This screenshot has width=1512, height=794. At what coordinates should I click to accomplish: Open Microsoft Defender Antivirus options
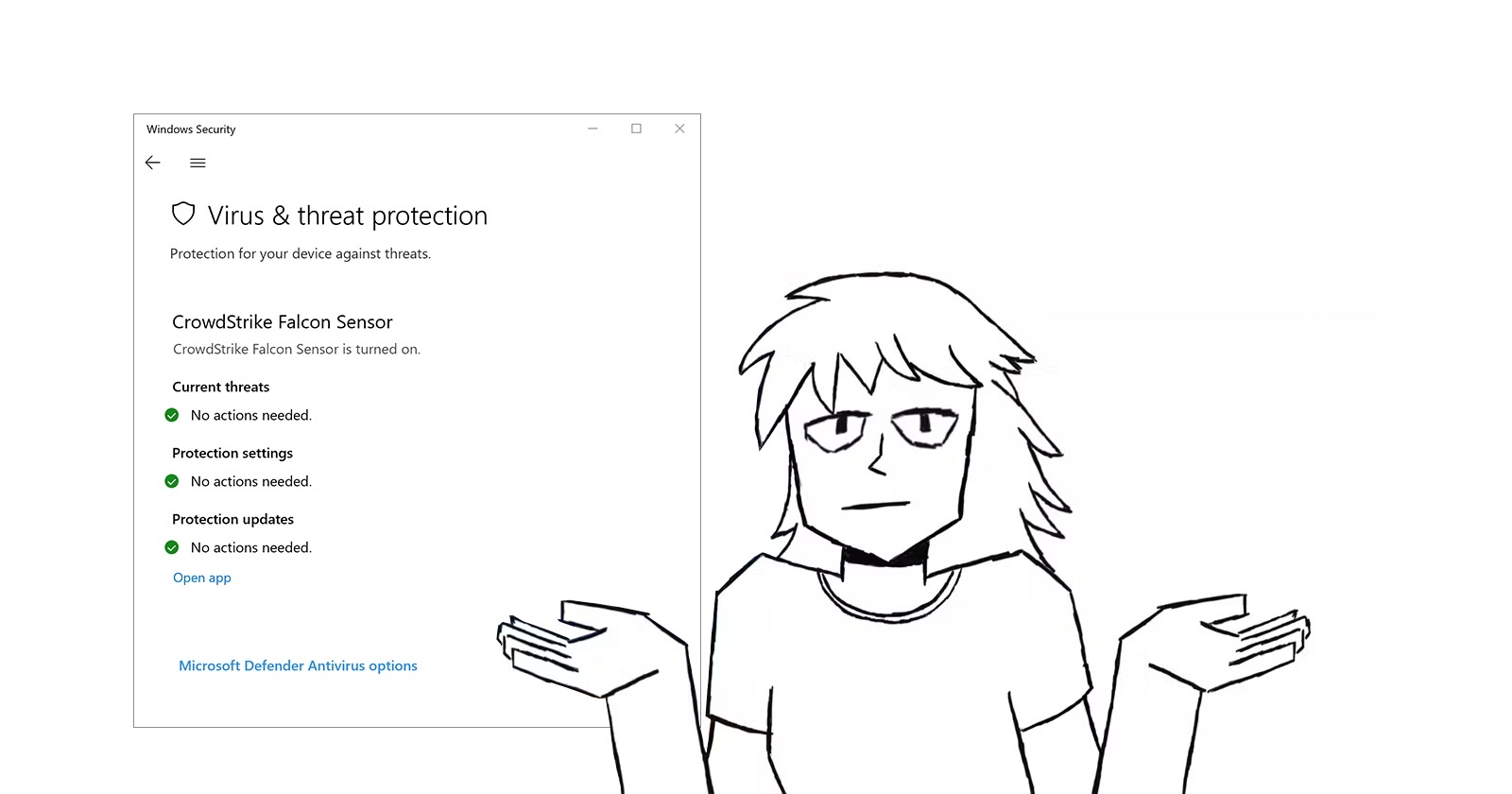[x=298, y=665]
